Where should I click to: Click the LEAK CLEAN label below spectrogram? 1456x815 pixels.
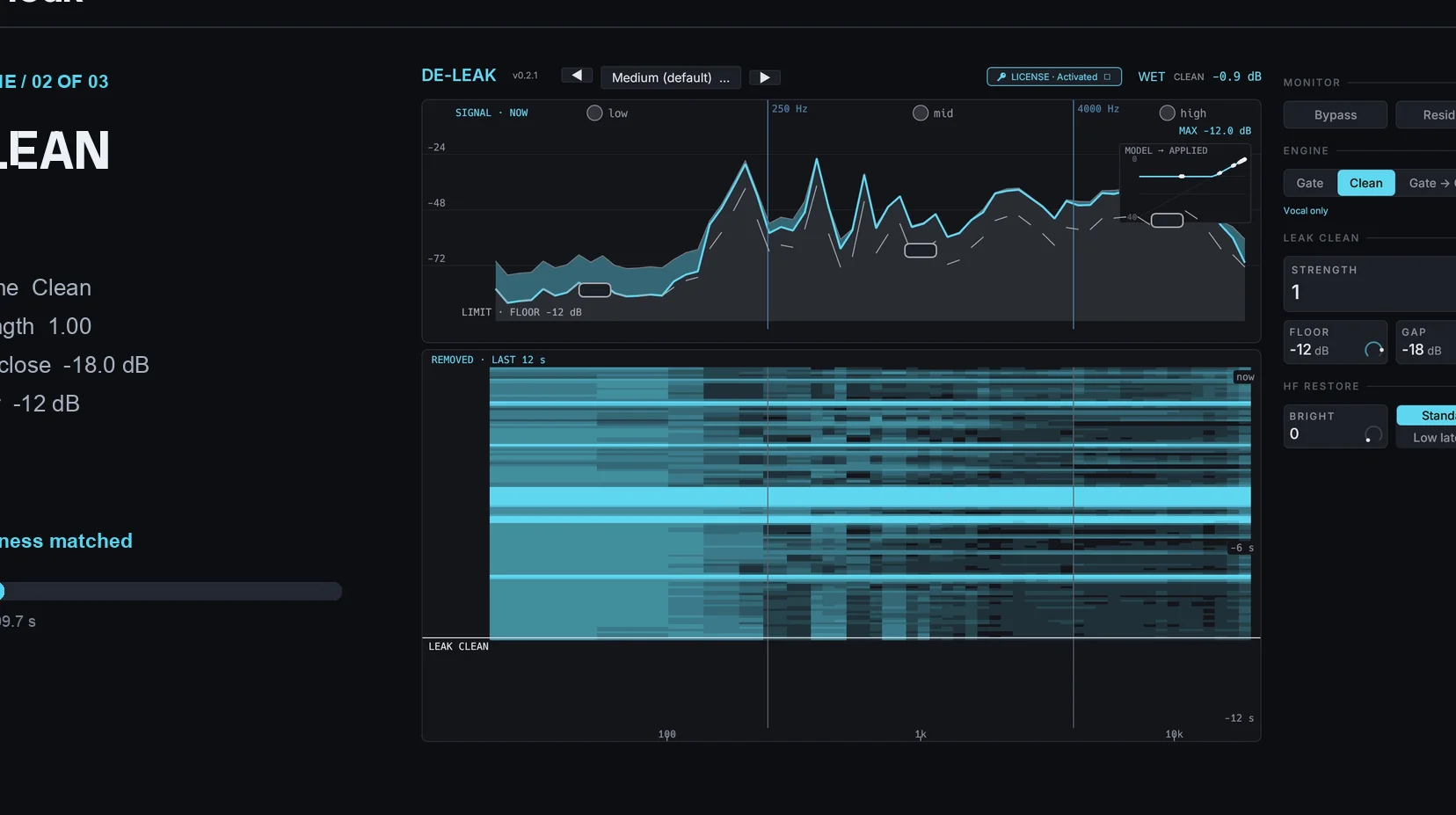tap(458, 646)
